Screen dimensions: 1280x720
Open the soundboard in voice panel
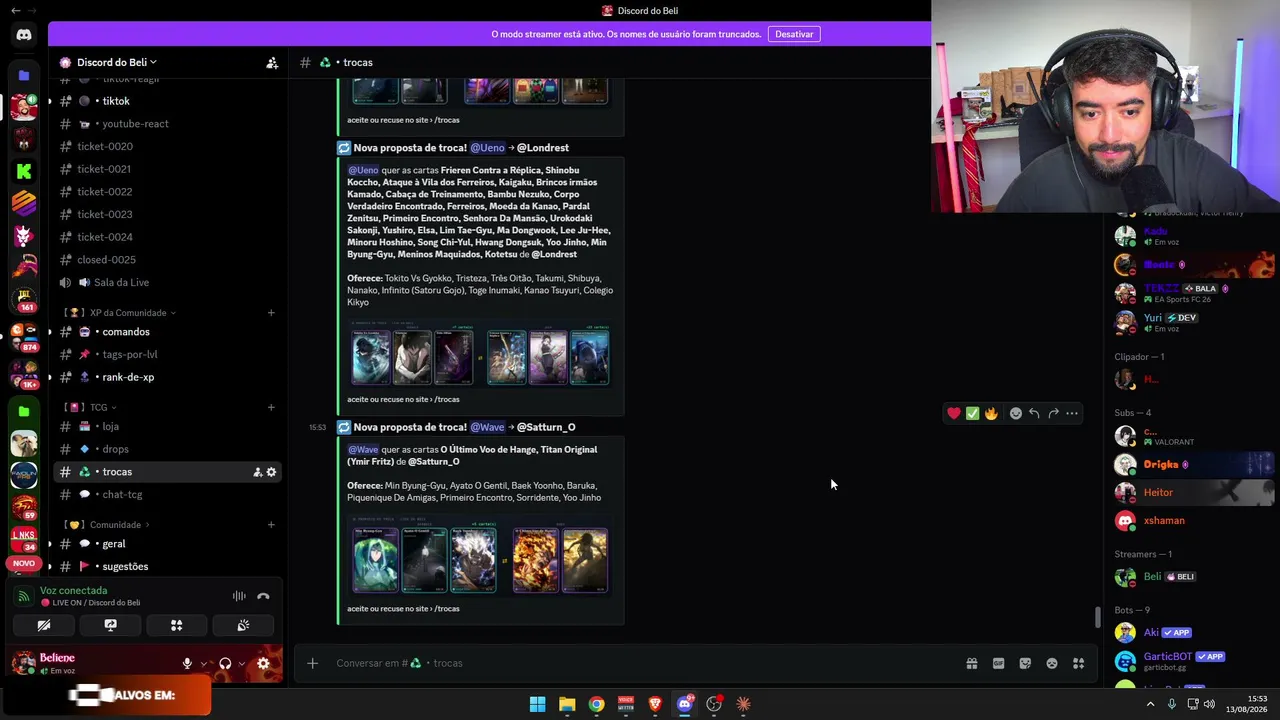point(243,625)
